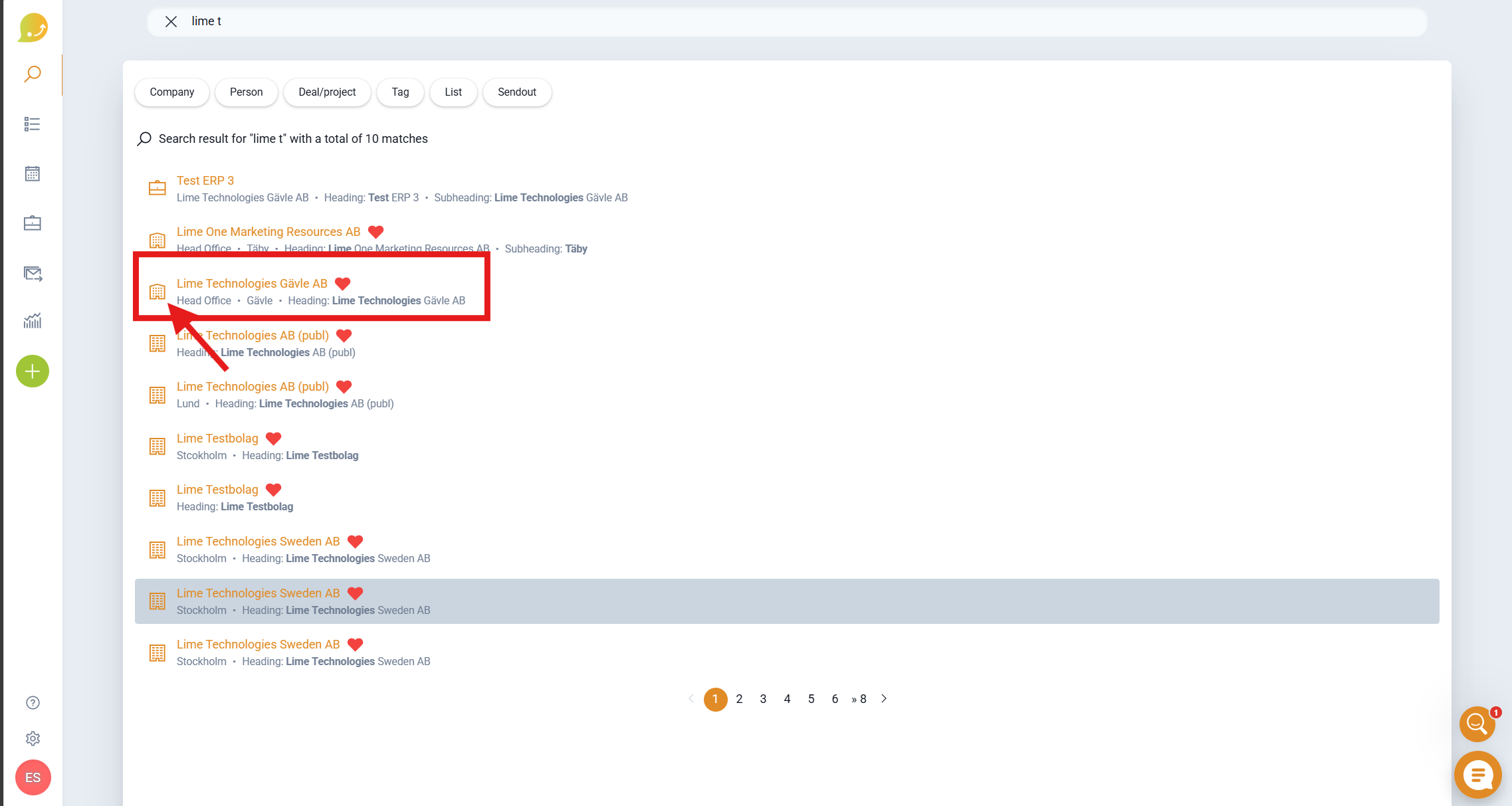The width and height of the screenshot is (1512, 806).
Task: Click "Heading: Test ERP 3" text
Action: pyautogui.click(x=372, y=198)
